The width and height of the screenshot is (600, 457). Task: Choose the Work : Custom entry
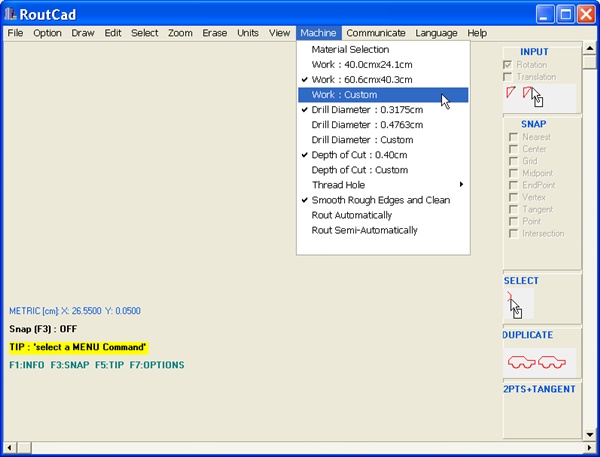pos(383,95)
